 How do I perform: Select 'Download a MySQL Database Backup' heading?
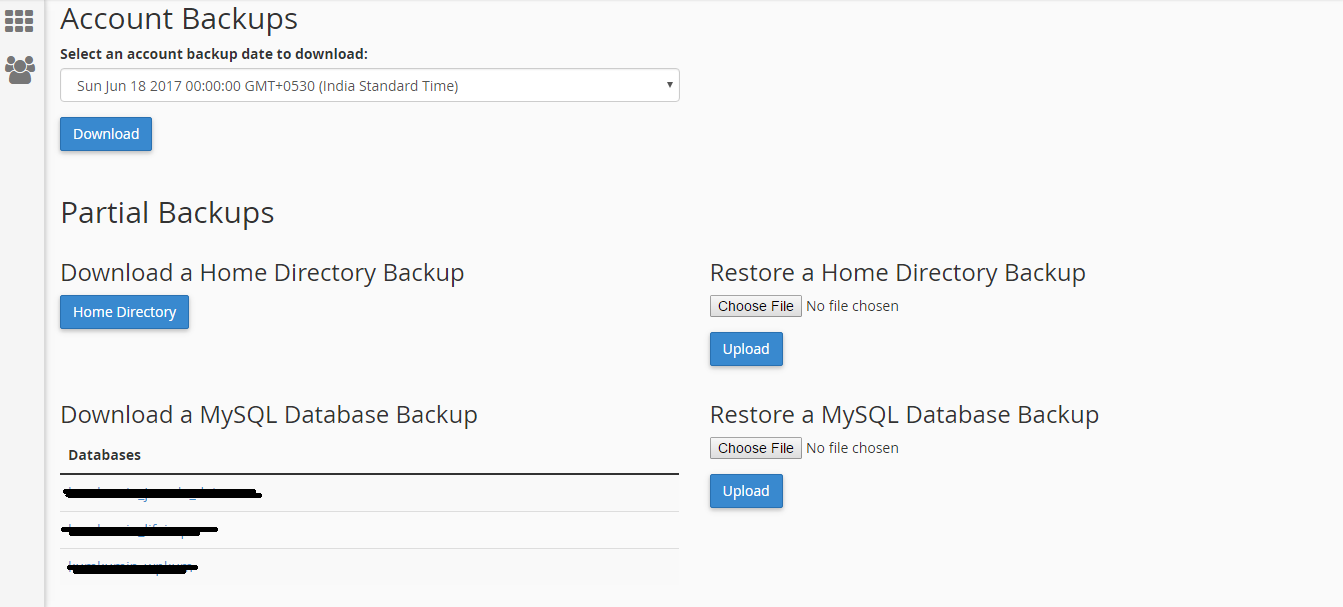coord(269,414)
